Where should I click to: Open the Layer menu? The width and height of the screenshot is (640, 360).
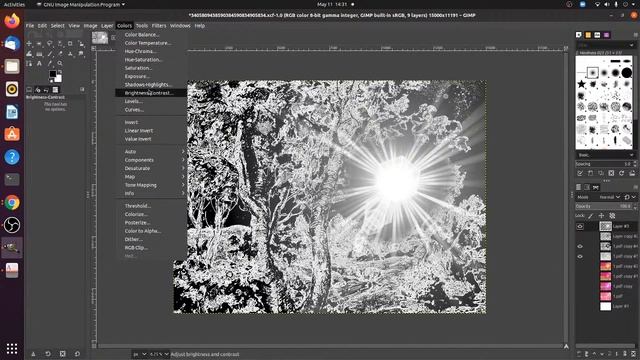click(107, 26)
